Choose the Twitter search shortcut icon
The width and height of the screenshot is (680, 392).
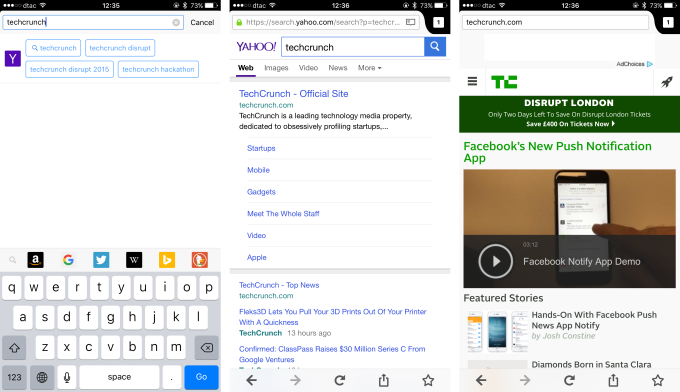pyautogui.click(x=101, y=260)
